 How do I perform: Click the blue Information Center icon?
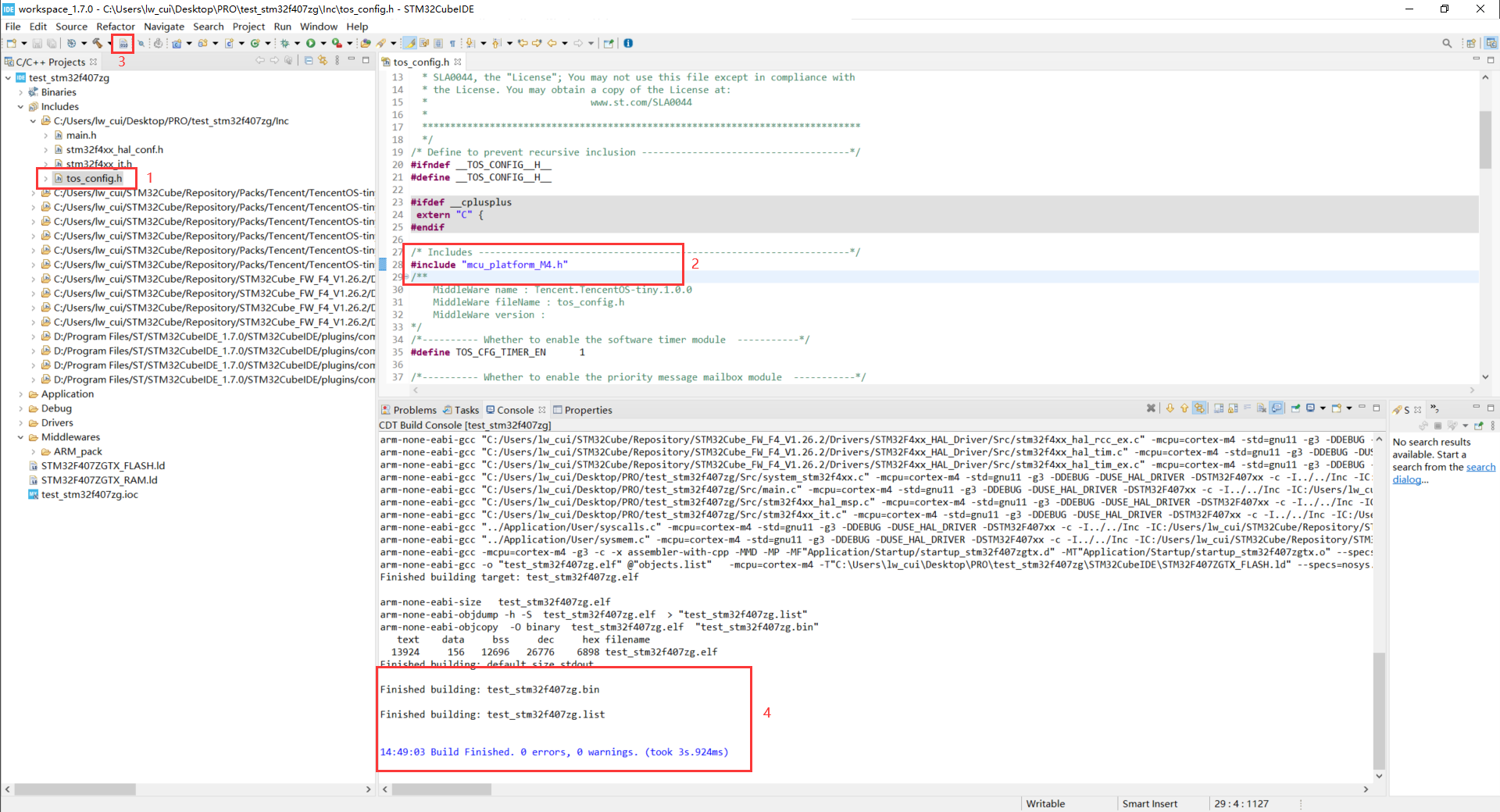[628, 43]
